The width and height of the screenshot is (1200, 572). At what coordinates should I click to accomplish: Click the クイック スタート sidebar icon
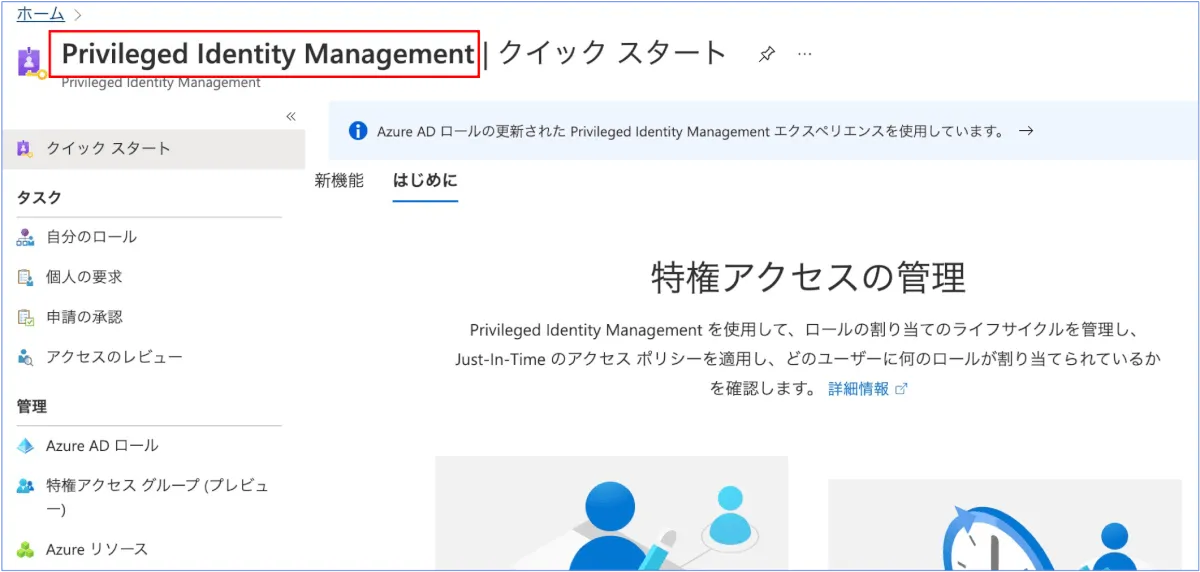[25, 149]
